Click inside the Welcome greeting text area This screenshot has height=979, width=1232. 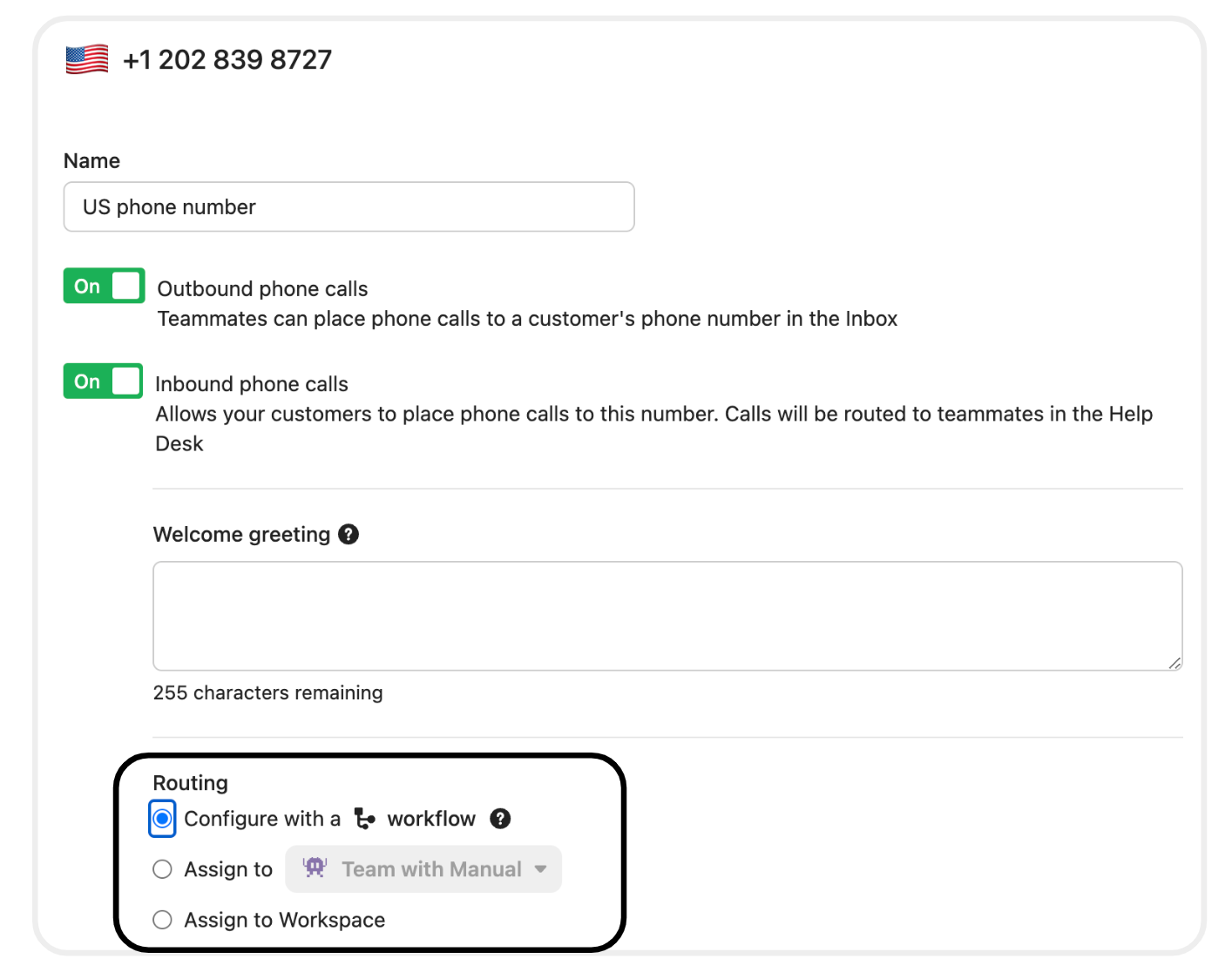(667, 616)
